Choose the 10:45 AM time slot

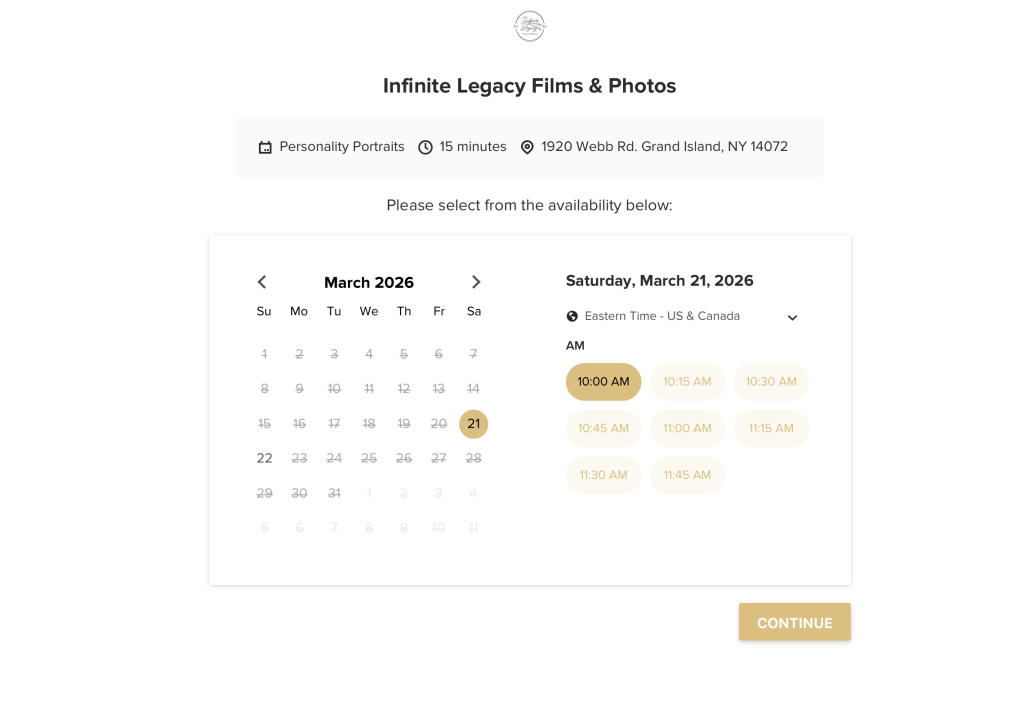pyautogui.click(x=603, y=428)
